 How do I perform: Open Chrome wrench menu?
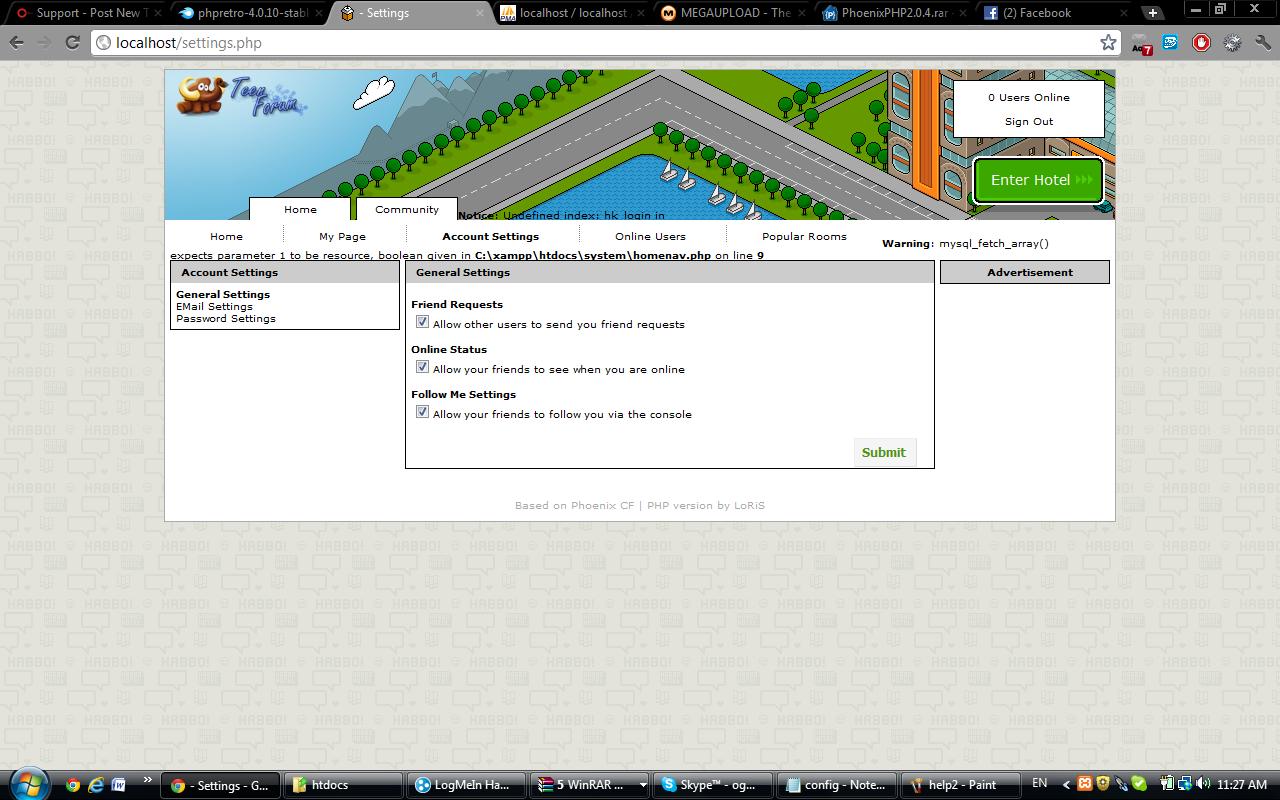tap(1262, 43)
